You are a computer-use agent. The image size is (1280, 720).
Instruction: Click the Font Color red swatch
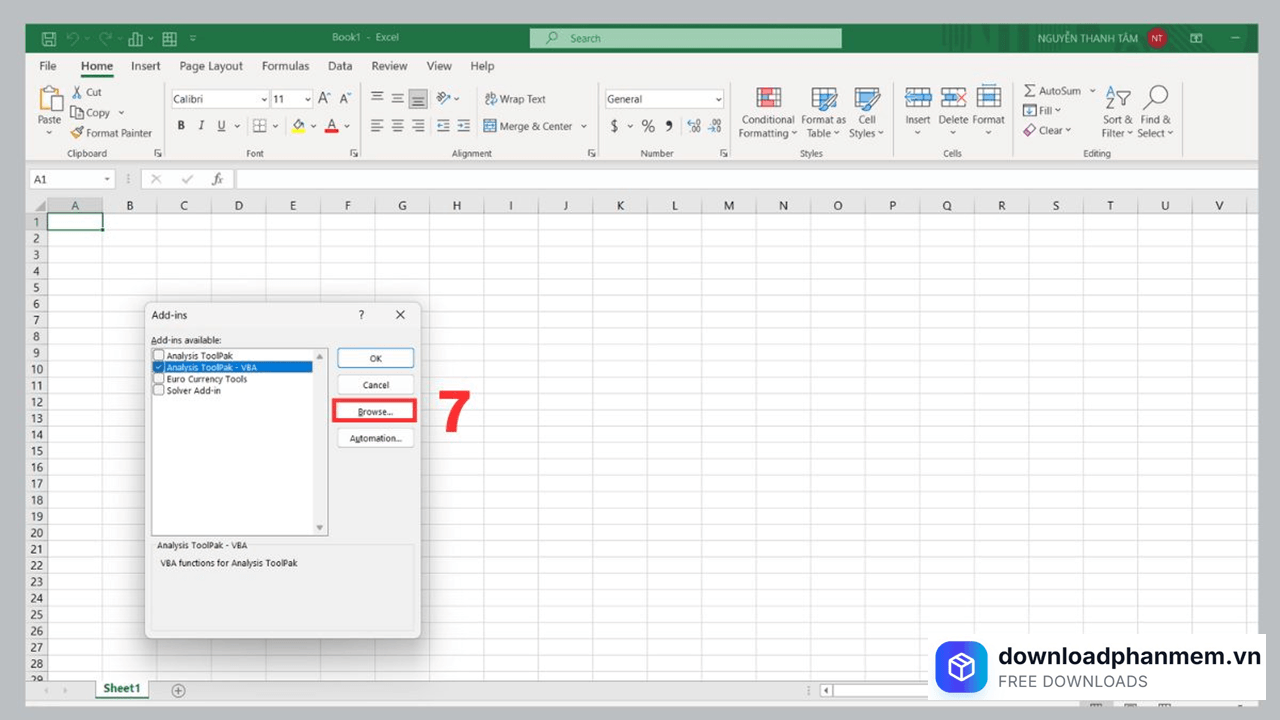point(332,126)
